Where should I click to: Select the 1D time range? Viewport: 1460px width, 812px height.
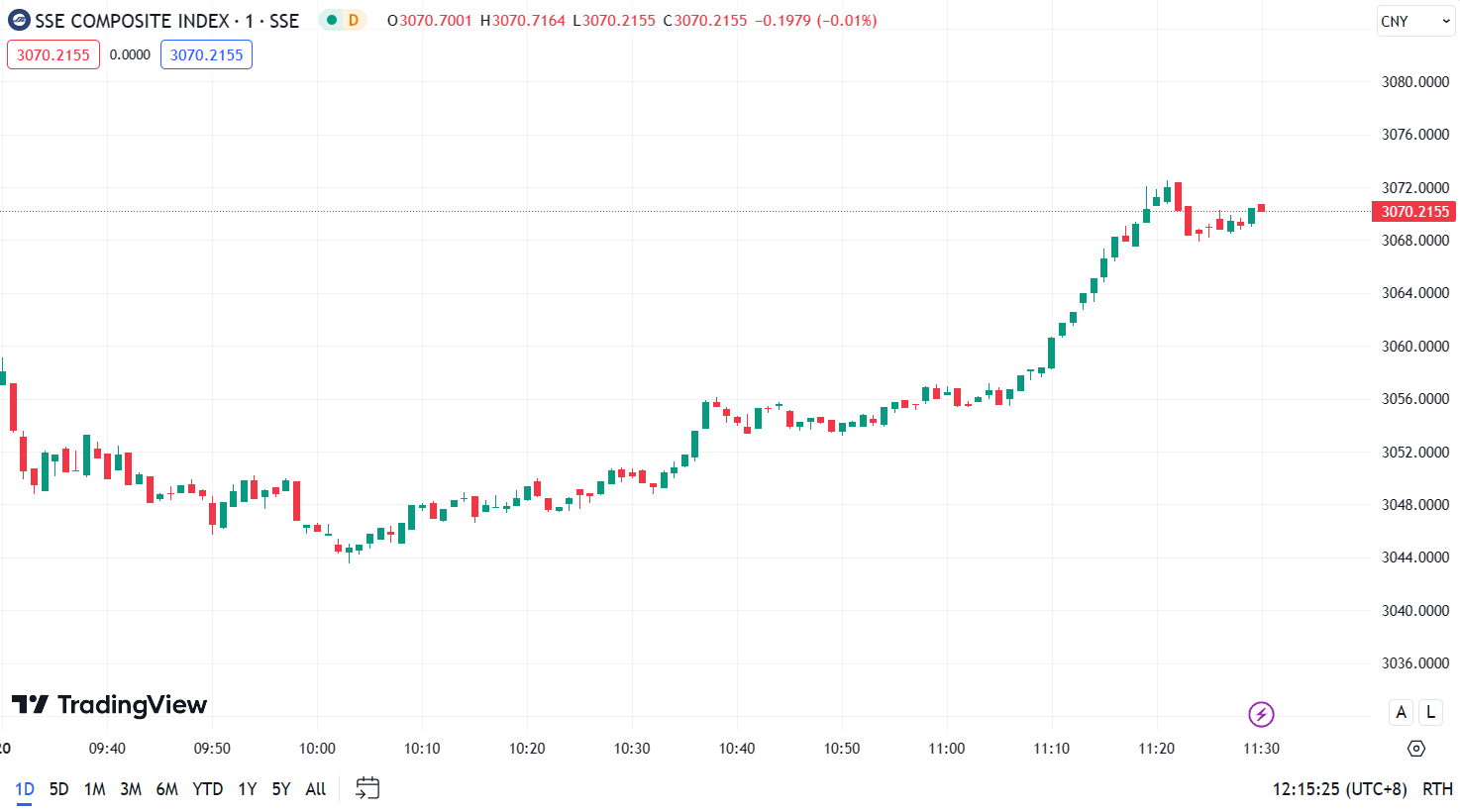[25, 789]
